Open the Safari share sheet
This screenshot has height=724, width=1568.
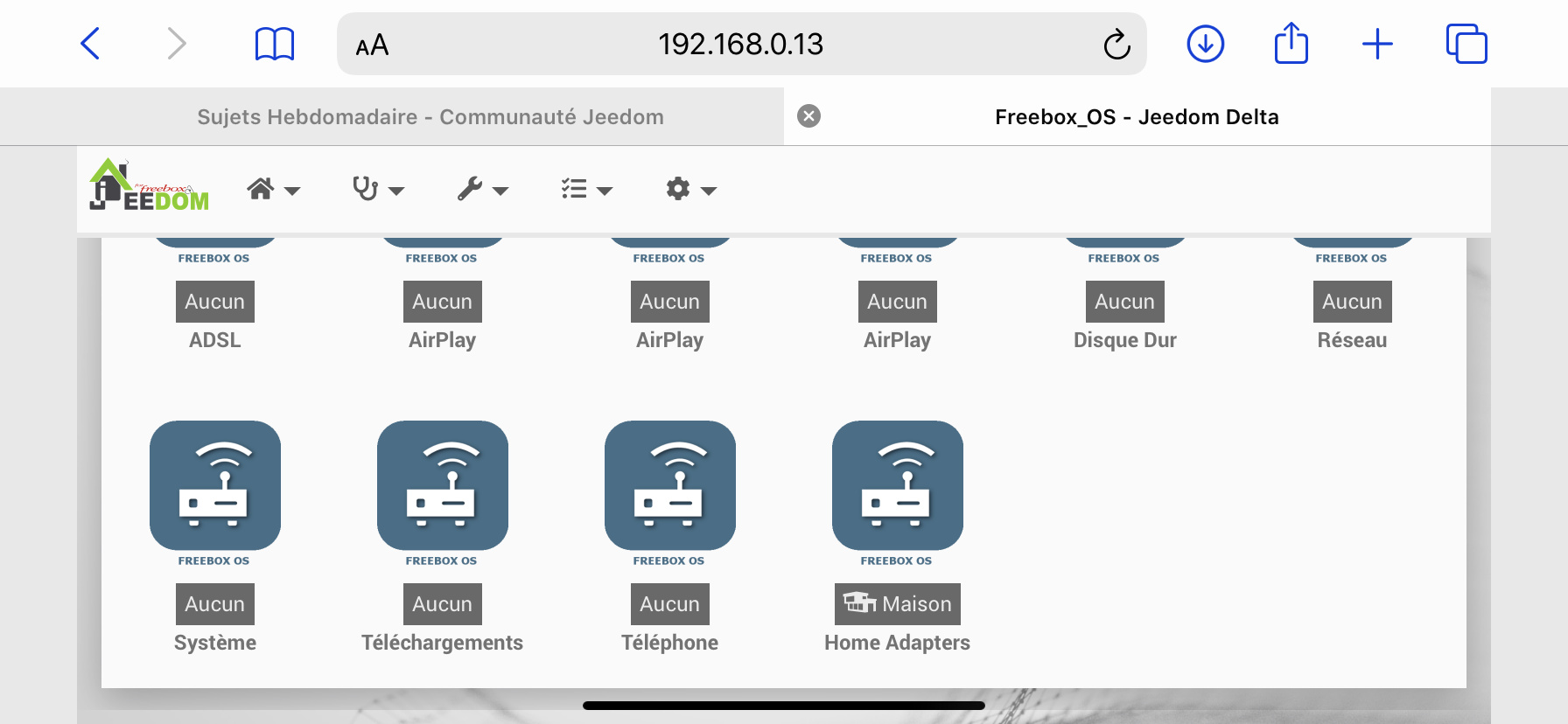tap(1291, 43)
